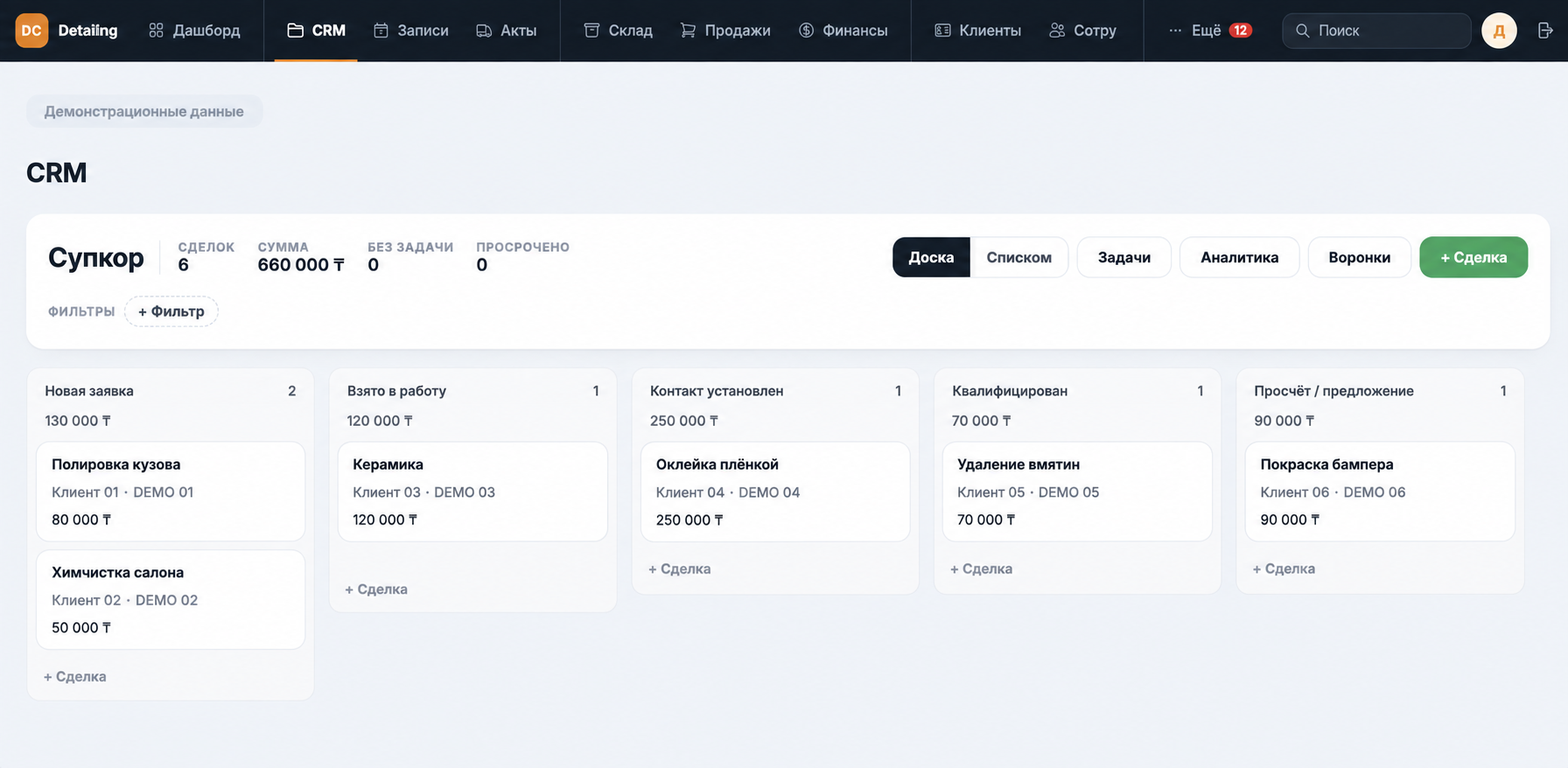This screenshot has width=1568, height=768.
Task: Click the Новая заявка column header
Action: click(x=89, y=391)
